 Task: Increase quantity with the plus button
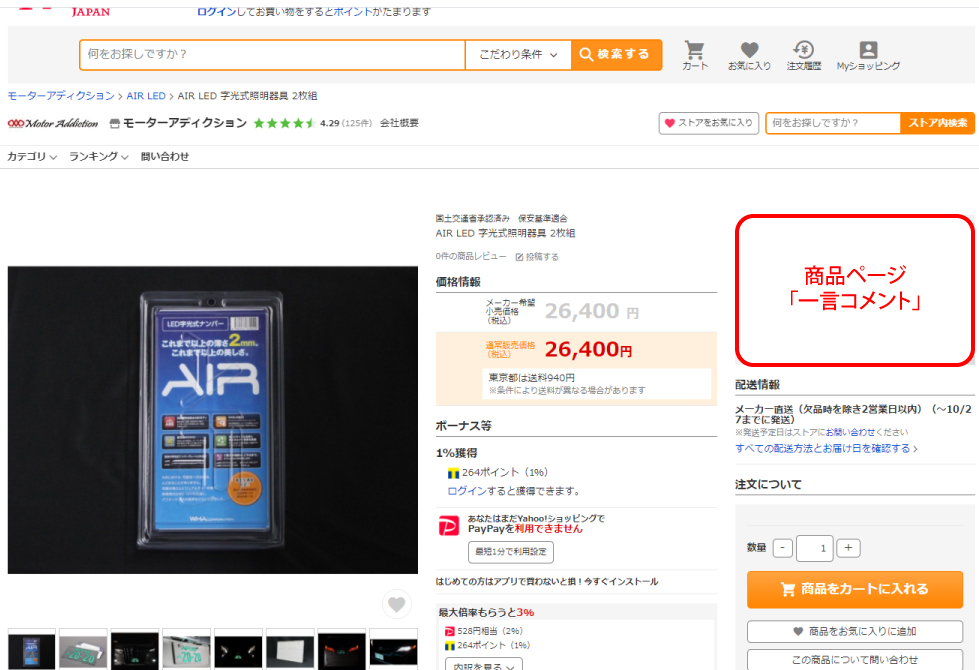click(x=848, y=548)
